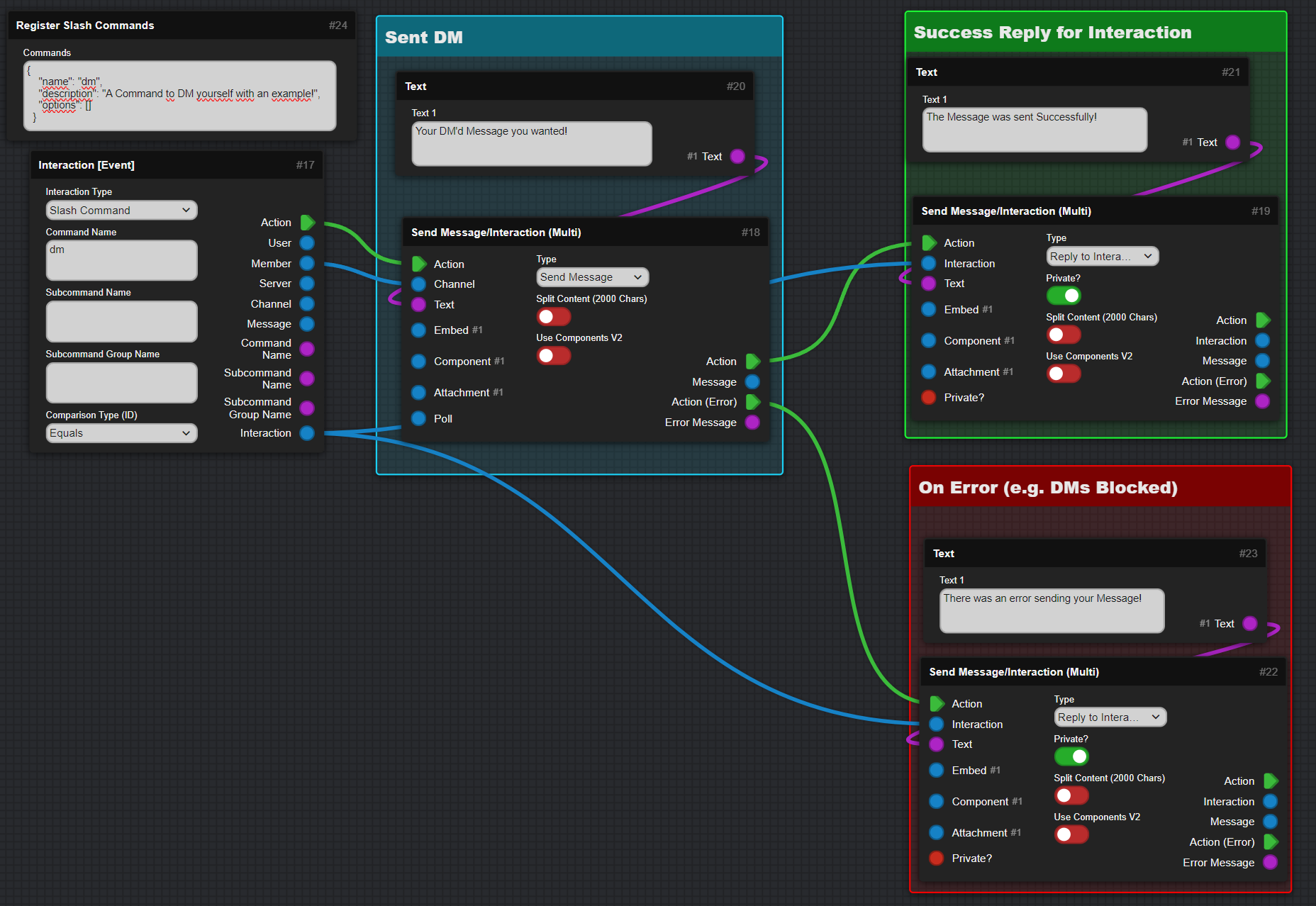This screenshot has width=1316, height=906.
Task: Click the Message output port on node #18
Action: tap(753, 382)
